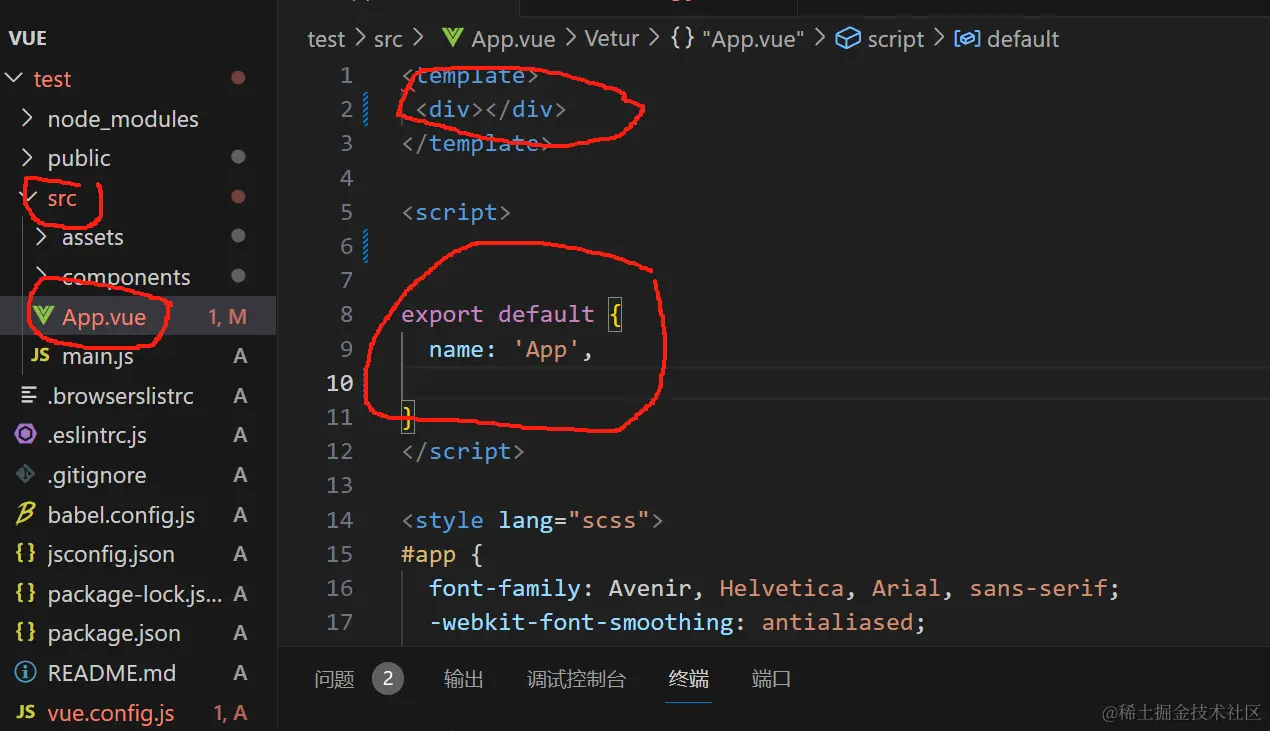Click the '1, A' status beside vue.config.js
Image resolution: width=1270 pixels, height=731 pixels.
tap(230, 713)
